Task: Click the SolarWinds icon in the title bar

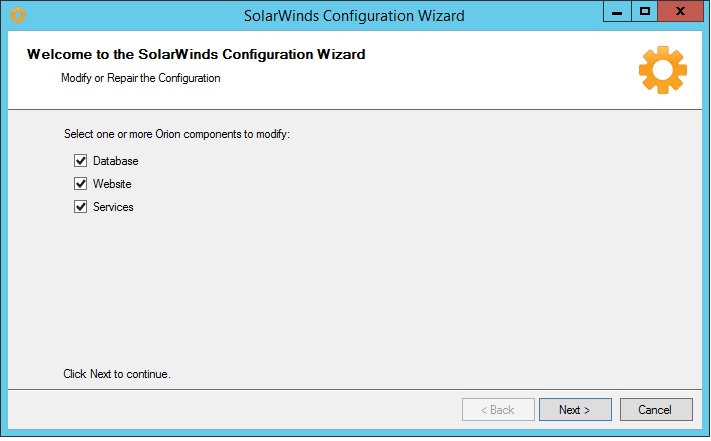Action: [17, 15]
